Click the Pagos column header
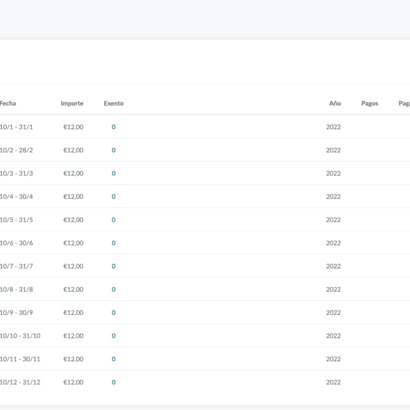The width and height of the screenshot is (410, 410). (x=370, y=103)
